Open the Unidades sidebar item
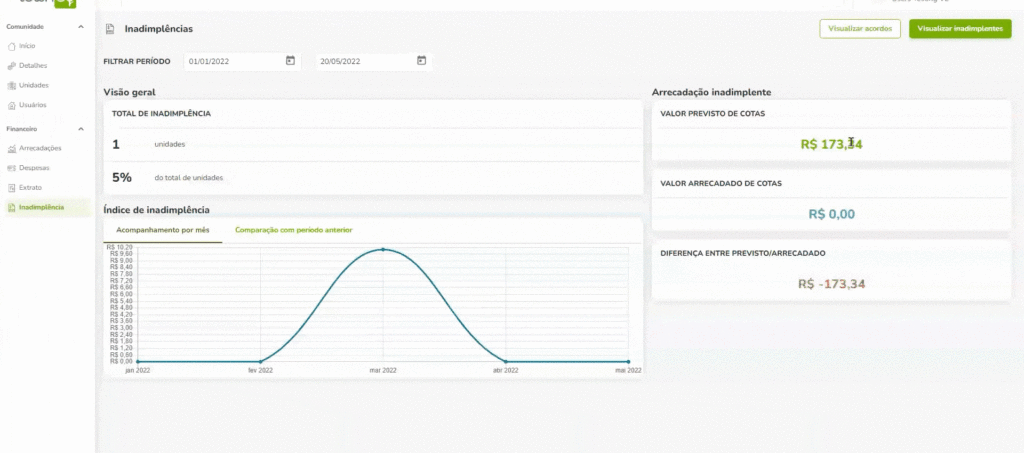 point(33,85)
